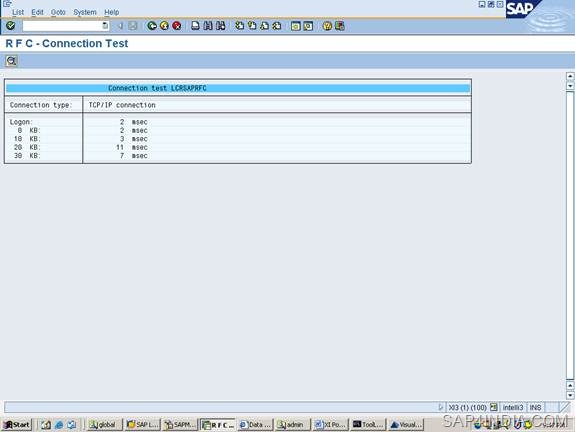The image size is (575, 432).
Task: Click the Windows Start button
Action: [17, 425]
